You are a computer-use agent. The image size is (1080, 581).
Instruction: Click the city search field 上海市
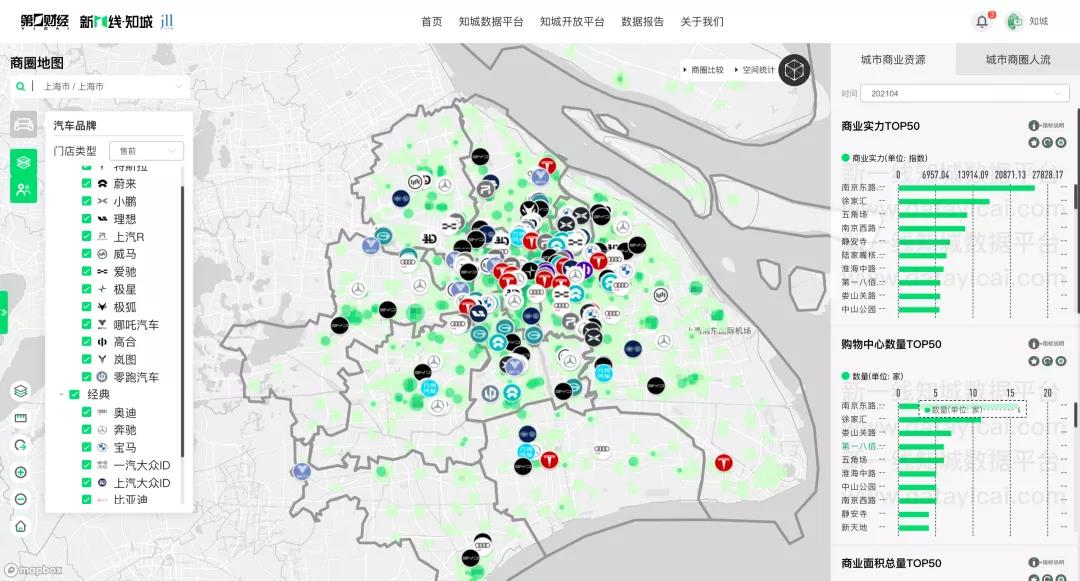coord(105,87)
